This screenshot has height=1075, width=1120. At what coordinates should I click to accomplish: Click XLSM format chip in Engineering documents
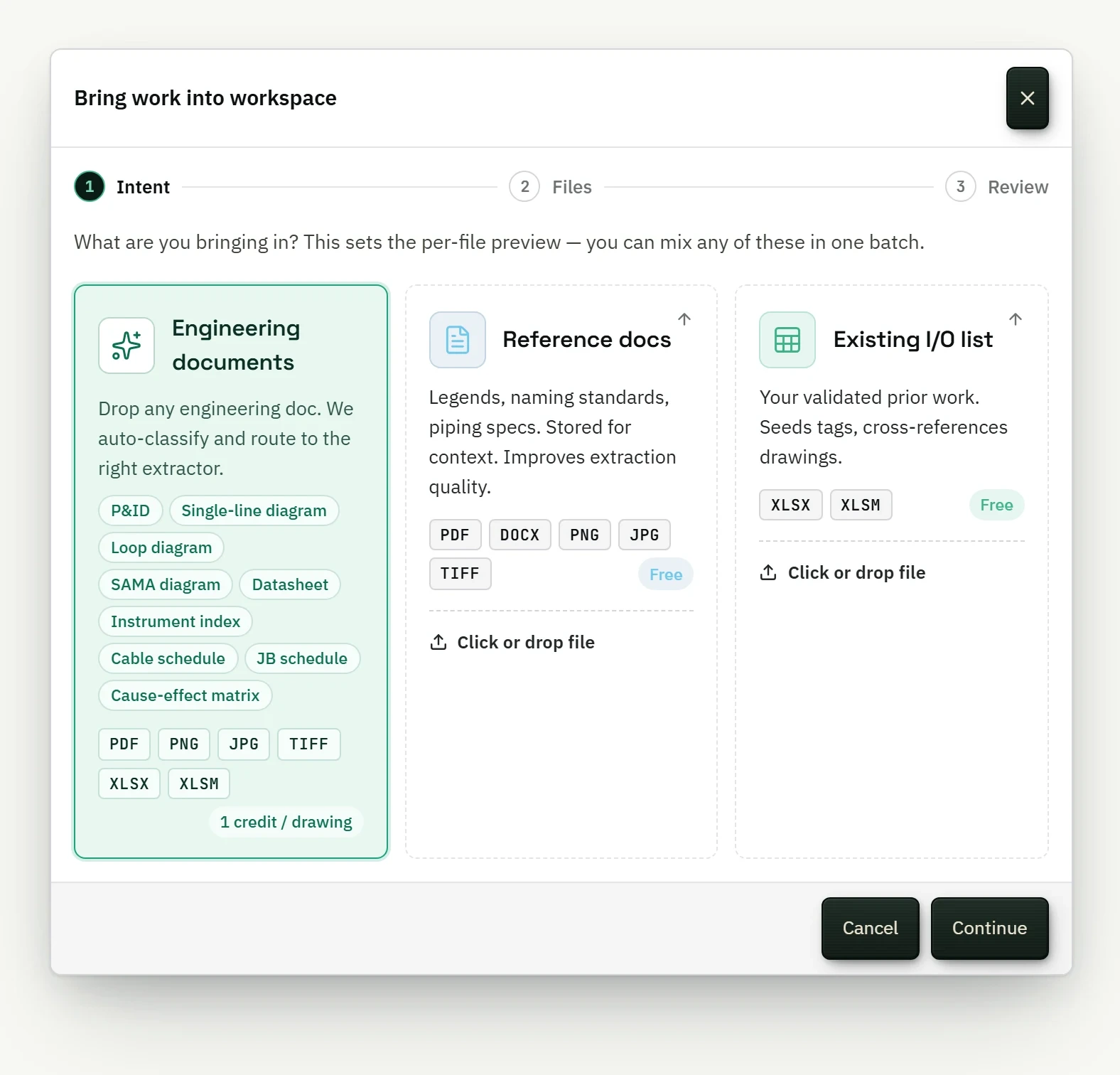tap(199, 783)
